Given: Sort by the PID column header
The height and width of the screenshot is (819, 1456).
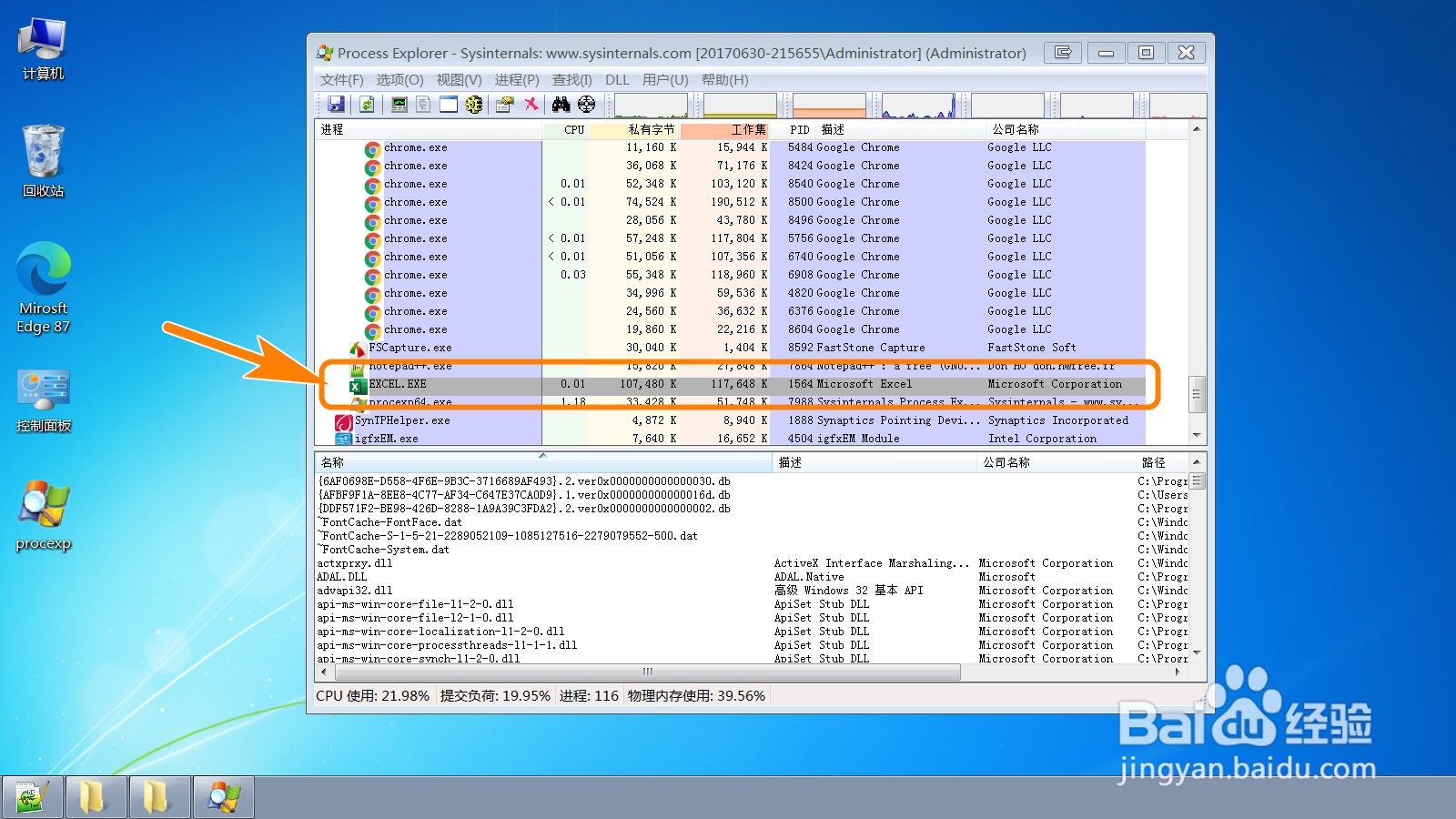Looking at the screenshot, I should click(x=794, y=130).
